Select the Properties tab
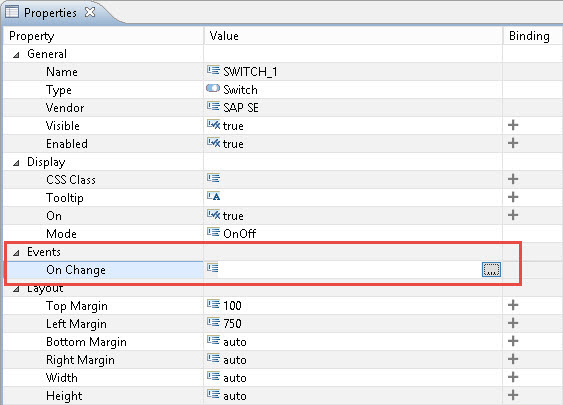This screenshot has height=405, width=563. click(50, 13)
